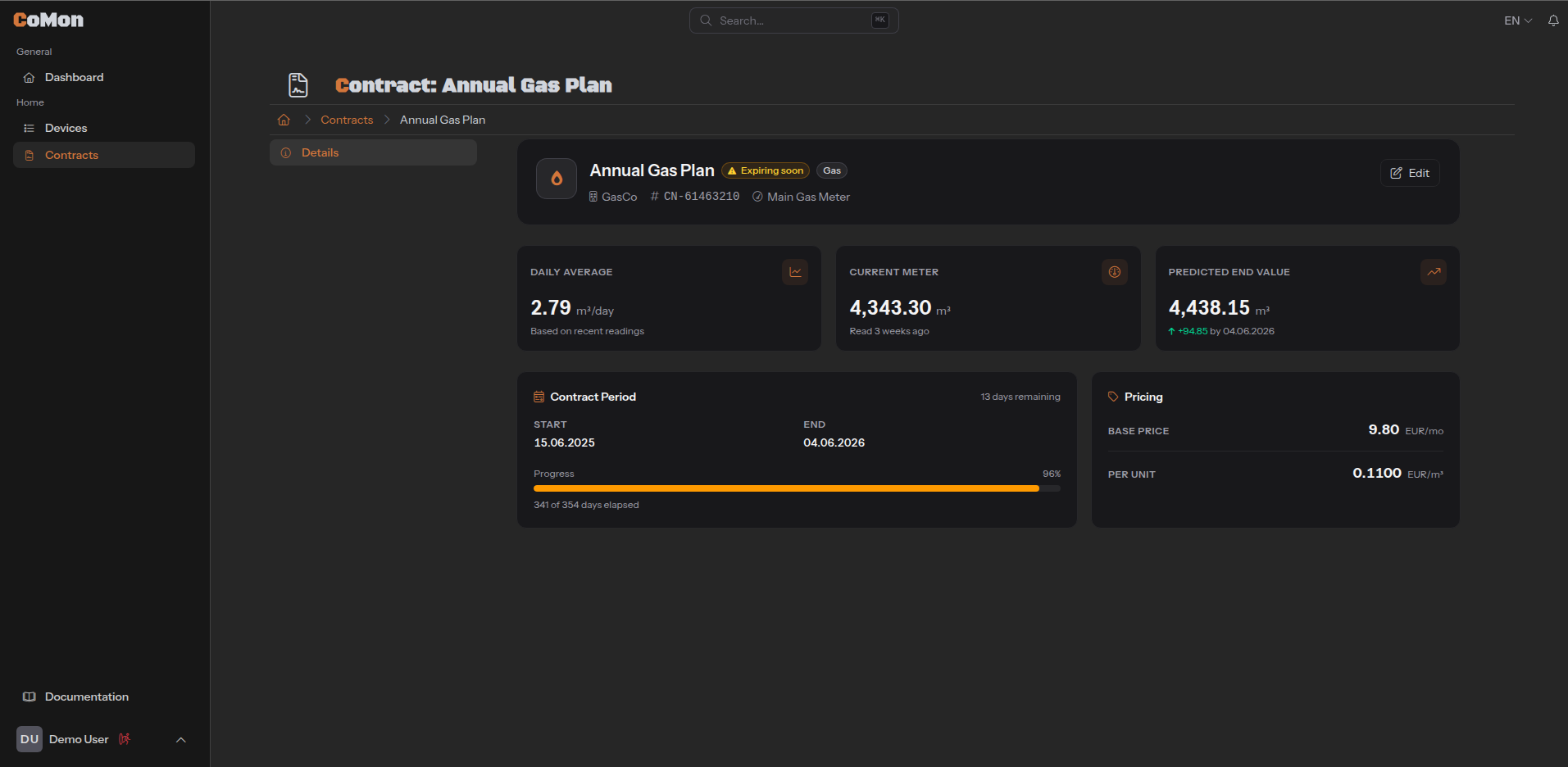The width and height of the screenshot is (1568, 767).
Task: Click contract number CN-61463210
Action: click(x=695, y=197)
